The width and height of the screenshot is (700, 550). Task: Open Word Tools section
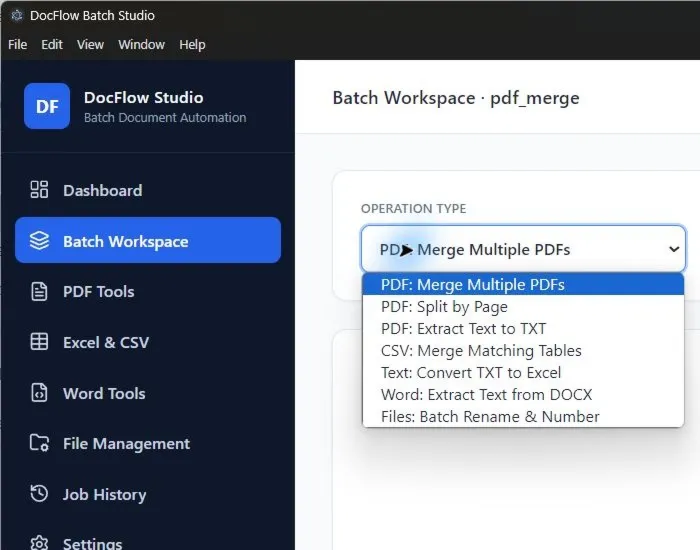(x=148, y=393)
